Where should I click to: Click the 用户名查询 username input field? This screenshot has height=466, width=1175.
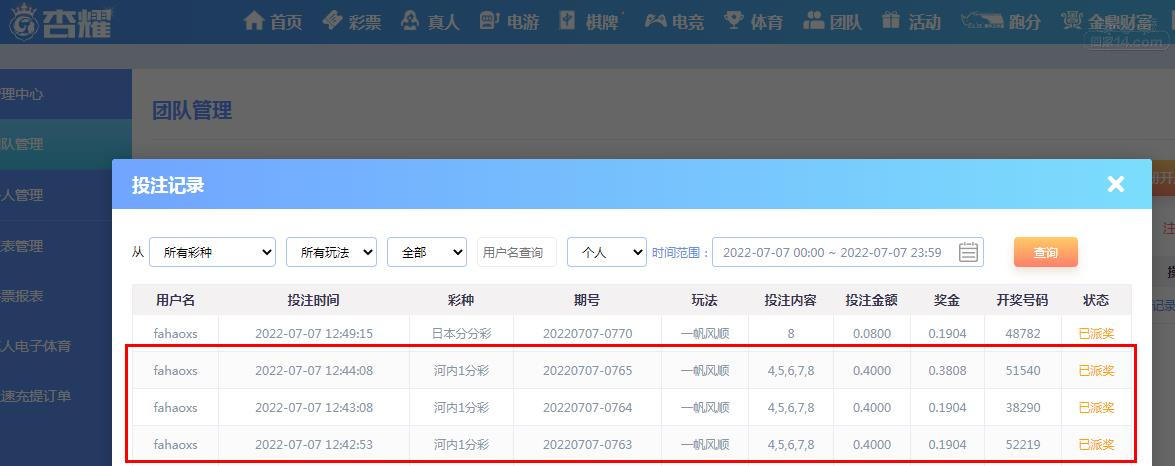pyautogui.click(x=516, y=252)
